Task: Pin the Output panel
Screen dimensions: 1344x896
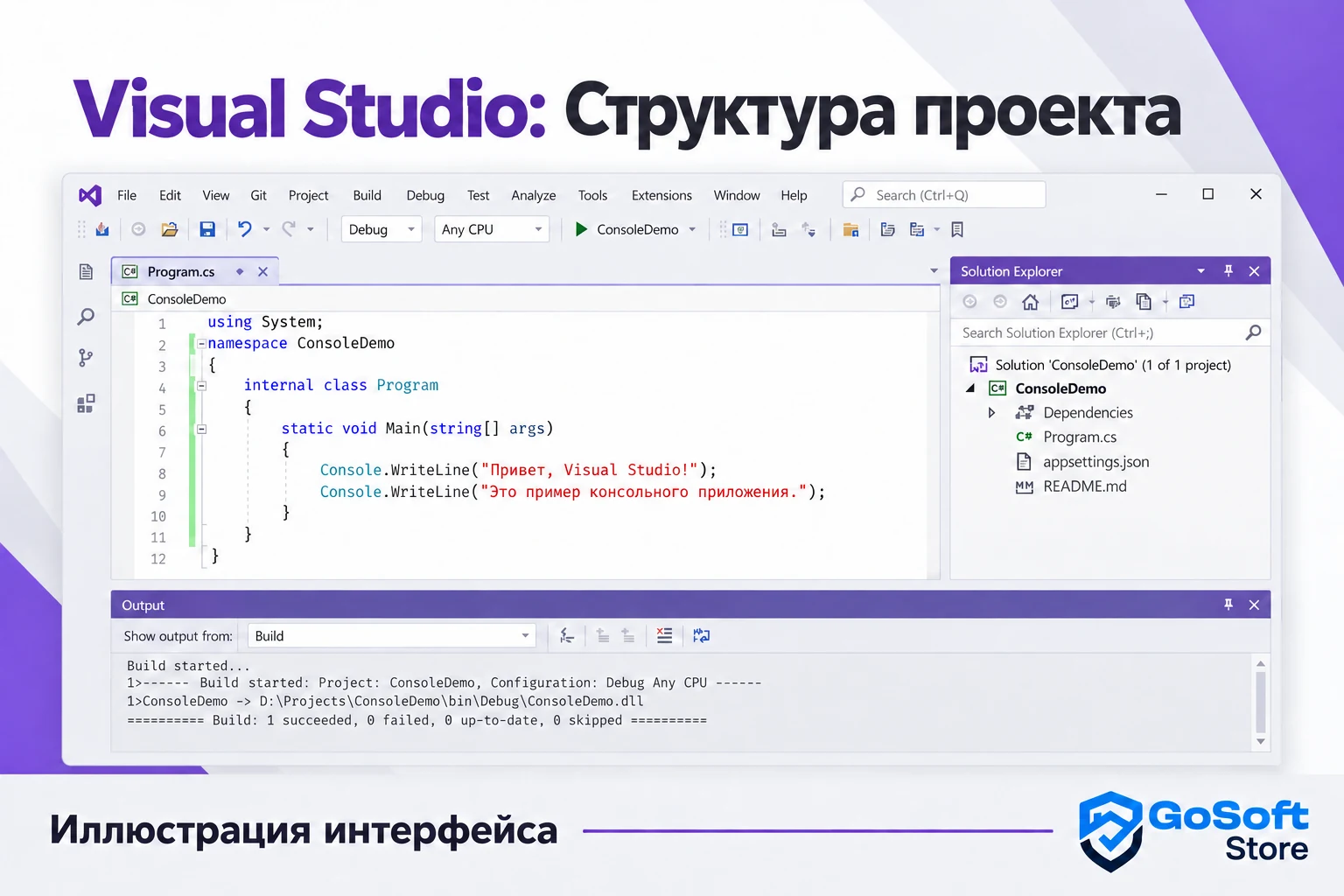Action: [1228, 605]
